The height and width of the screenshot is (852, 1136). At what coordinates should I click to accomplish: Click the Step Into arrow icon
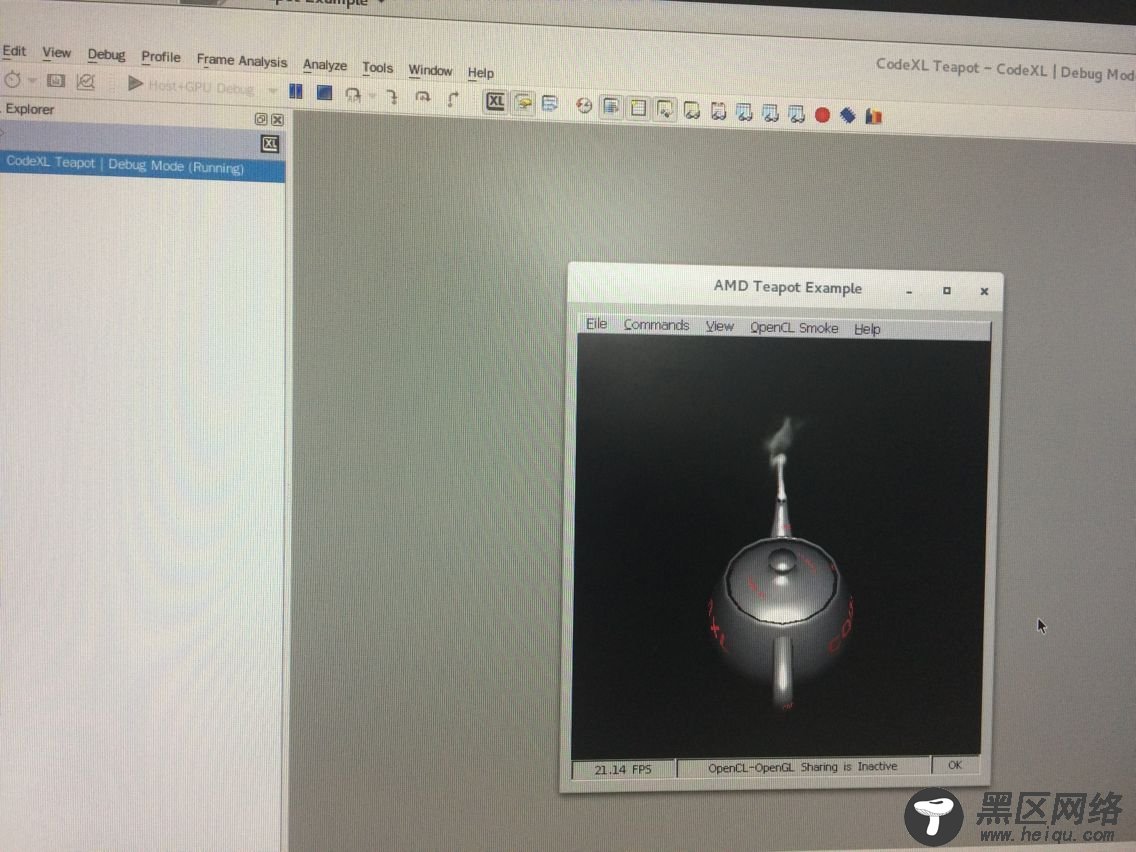pyautogui.click(x=393, y=96)
